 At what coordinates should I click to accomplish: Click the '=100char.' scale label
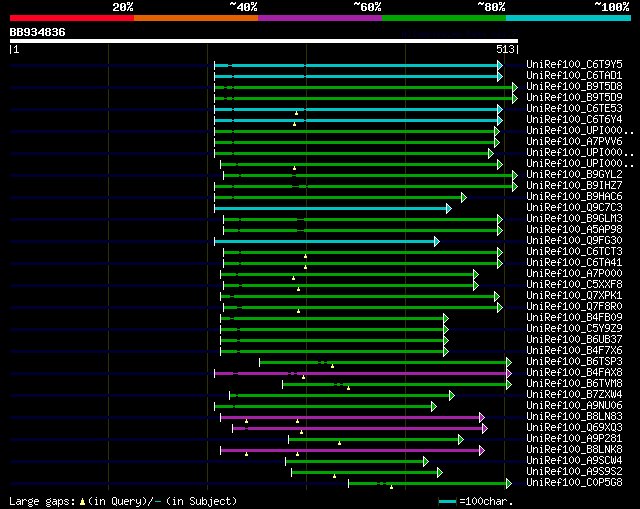coord(486,501)
